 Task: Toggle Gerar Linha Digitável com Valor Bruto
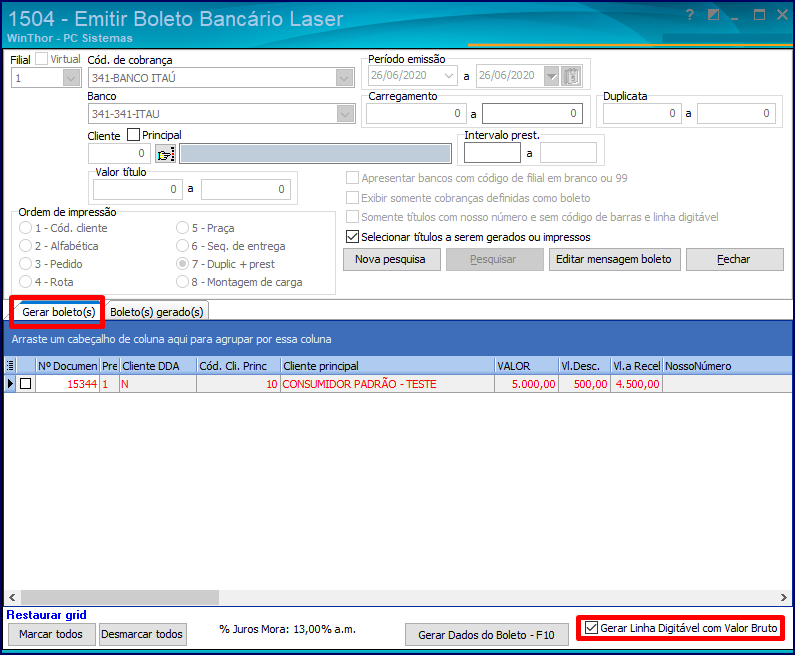(591, 628)
